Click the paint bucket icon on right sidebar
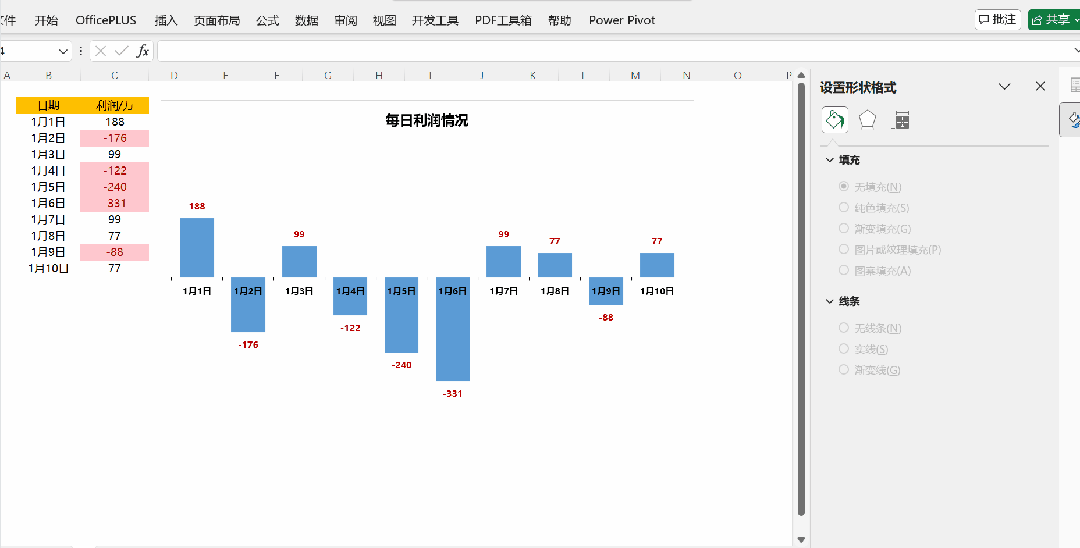The image size is (1080, 548). pos(1073,119)
